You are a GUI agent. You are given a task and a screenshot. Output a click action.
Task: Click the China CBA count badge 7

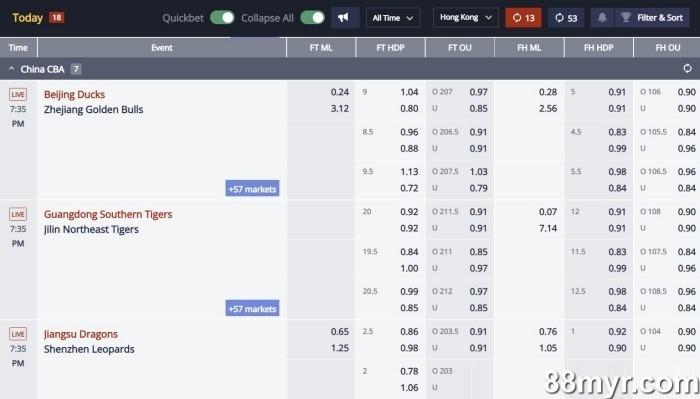(76, 69)
